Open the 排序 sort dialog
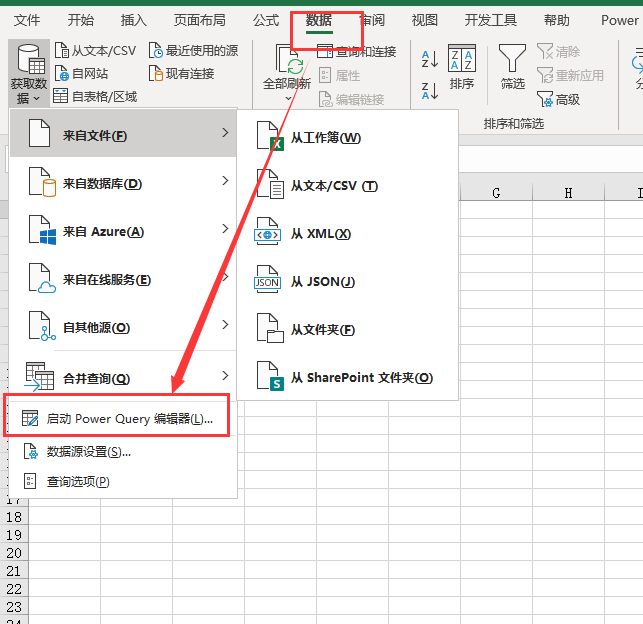The width and height of the screenshot is (643, 624). click(x=462, y=67)
